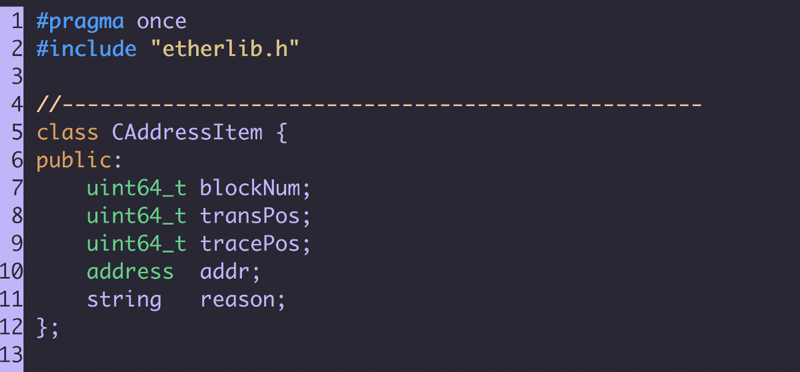Click the transPos member name
This screenshot has height=372, width=800.
pos(249,216)
